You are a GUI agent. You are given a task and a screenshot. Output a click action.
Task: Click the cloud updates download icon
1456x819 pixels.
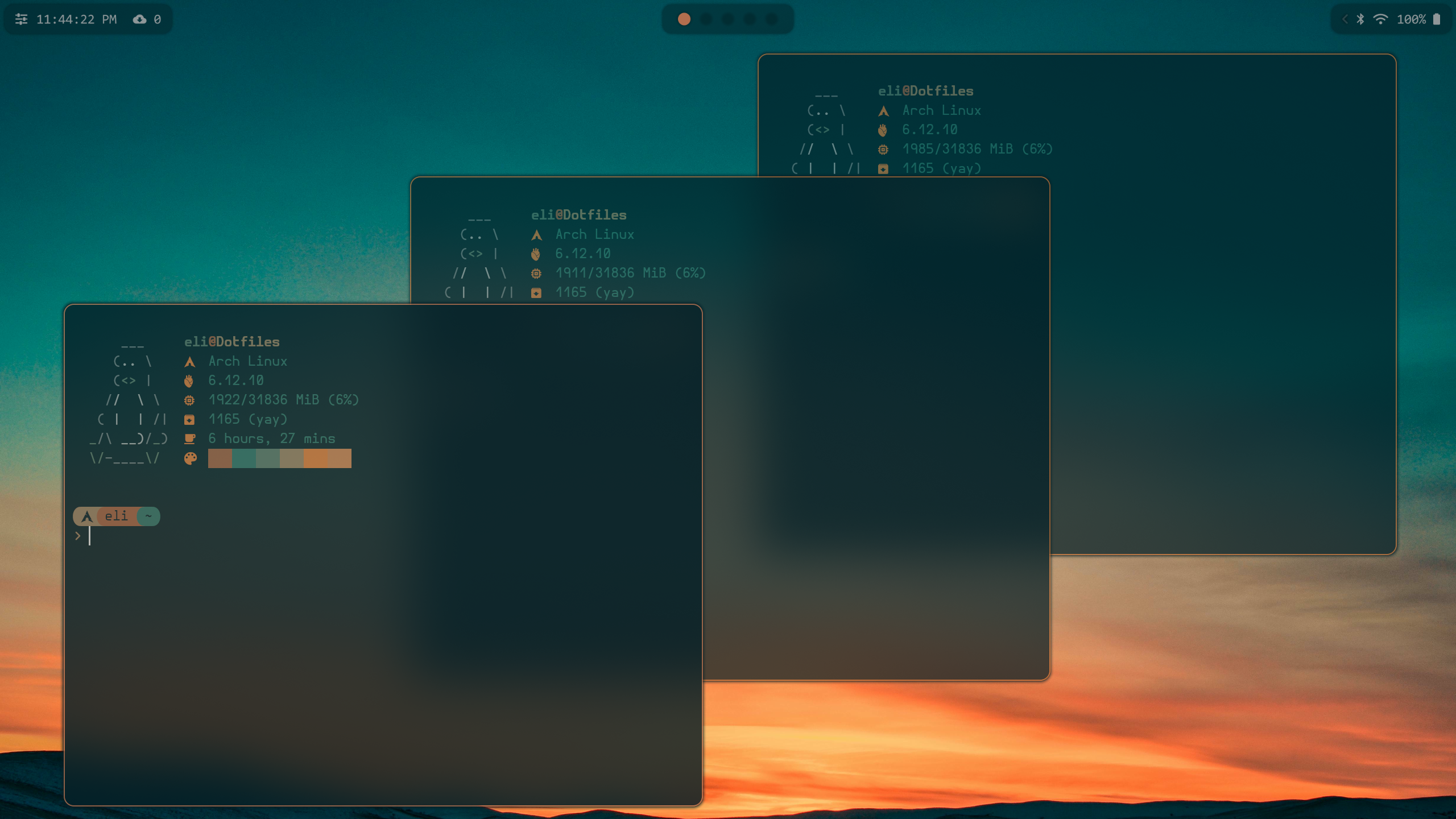(139, 19)
